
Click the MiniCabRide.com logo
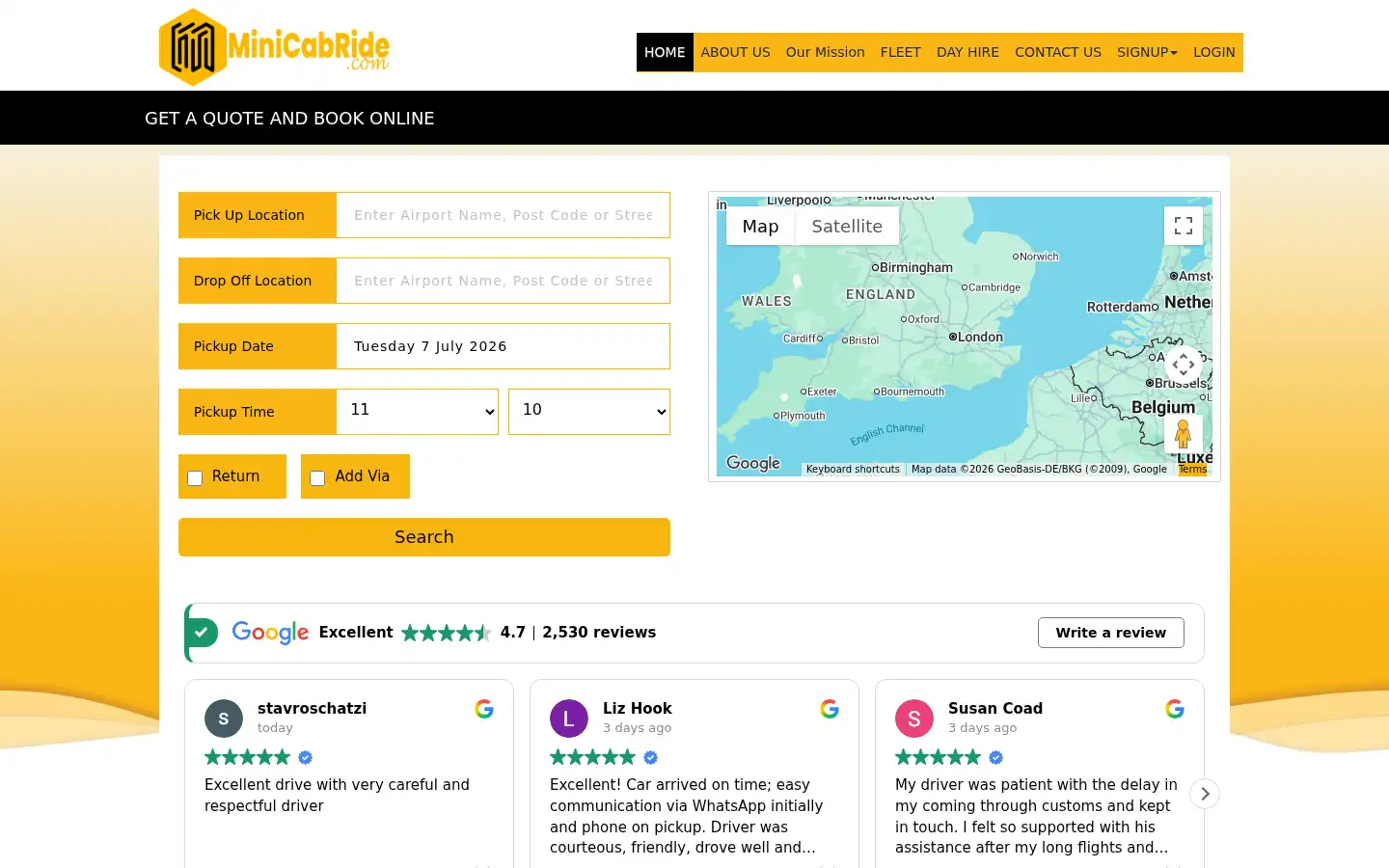coord(274,46)
